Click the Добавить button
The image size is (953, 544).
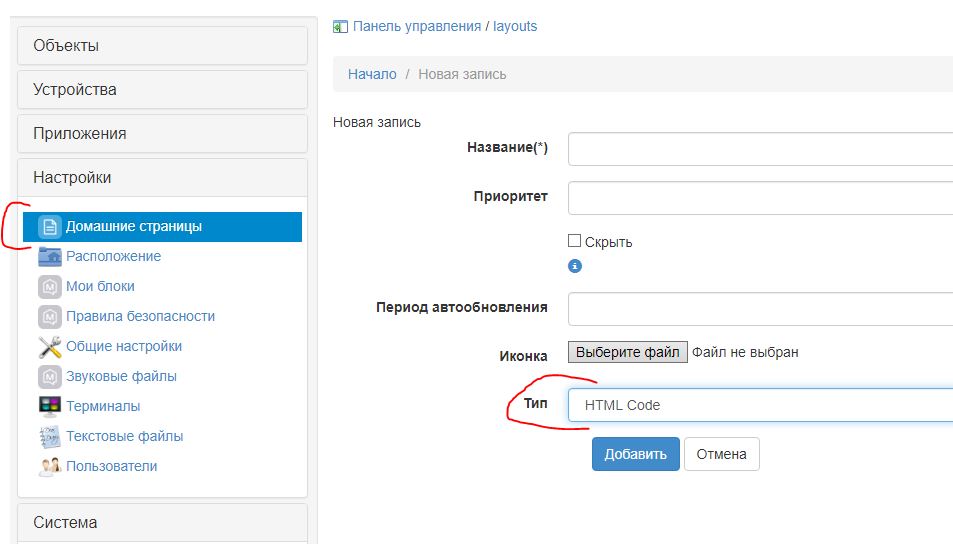636,454
